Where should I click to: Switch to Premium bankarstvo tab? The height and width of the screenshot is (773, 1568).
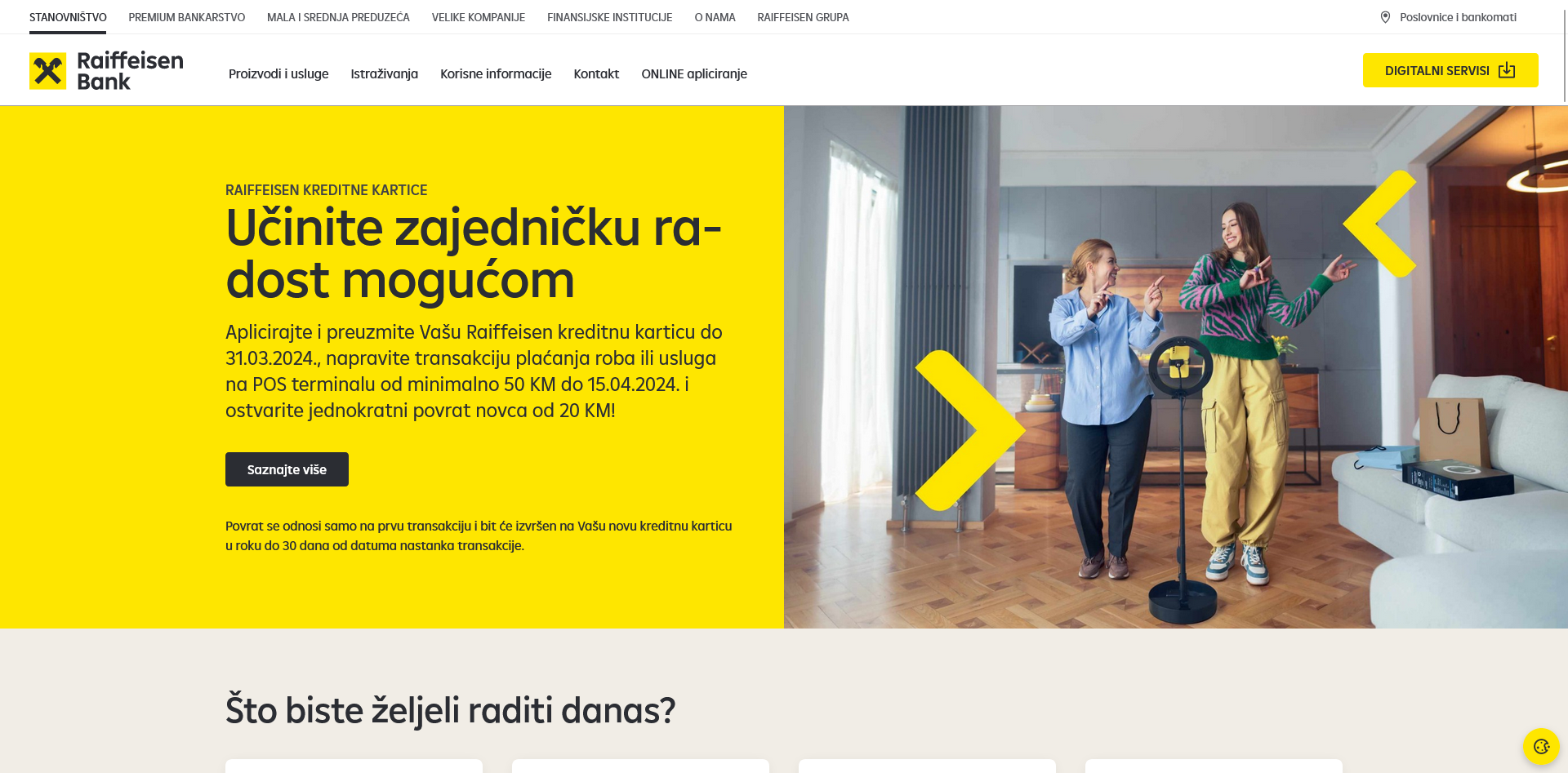point(186,17)
